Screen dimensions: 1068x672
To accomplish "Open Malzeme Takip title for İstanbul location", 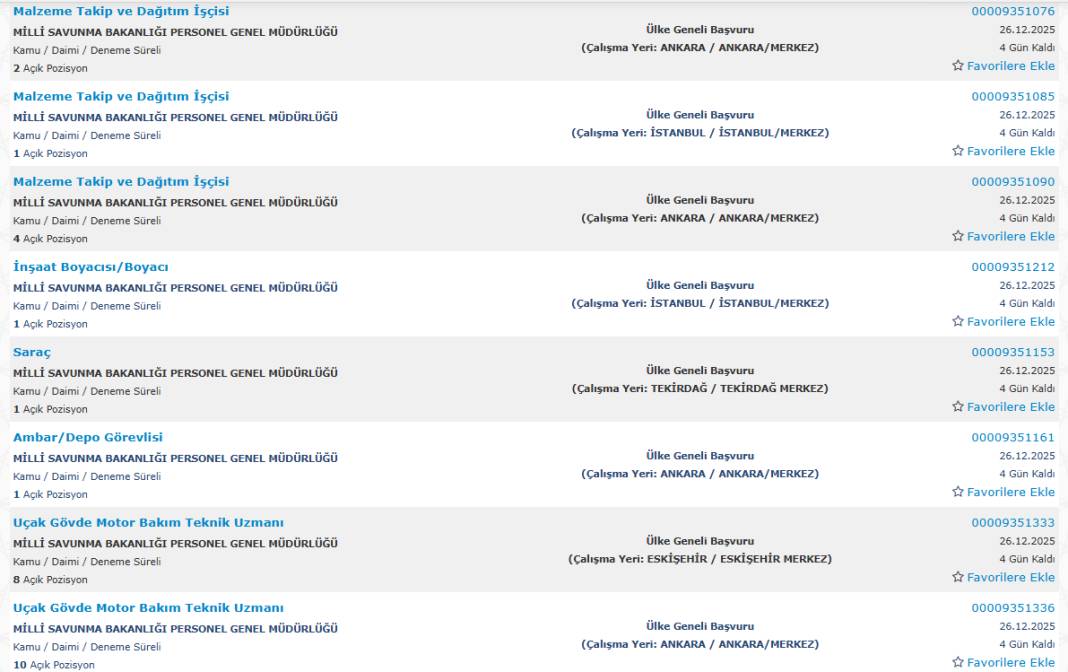I will click(x=121, y=96).
